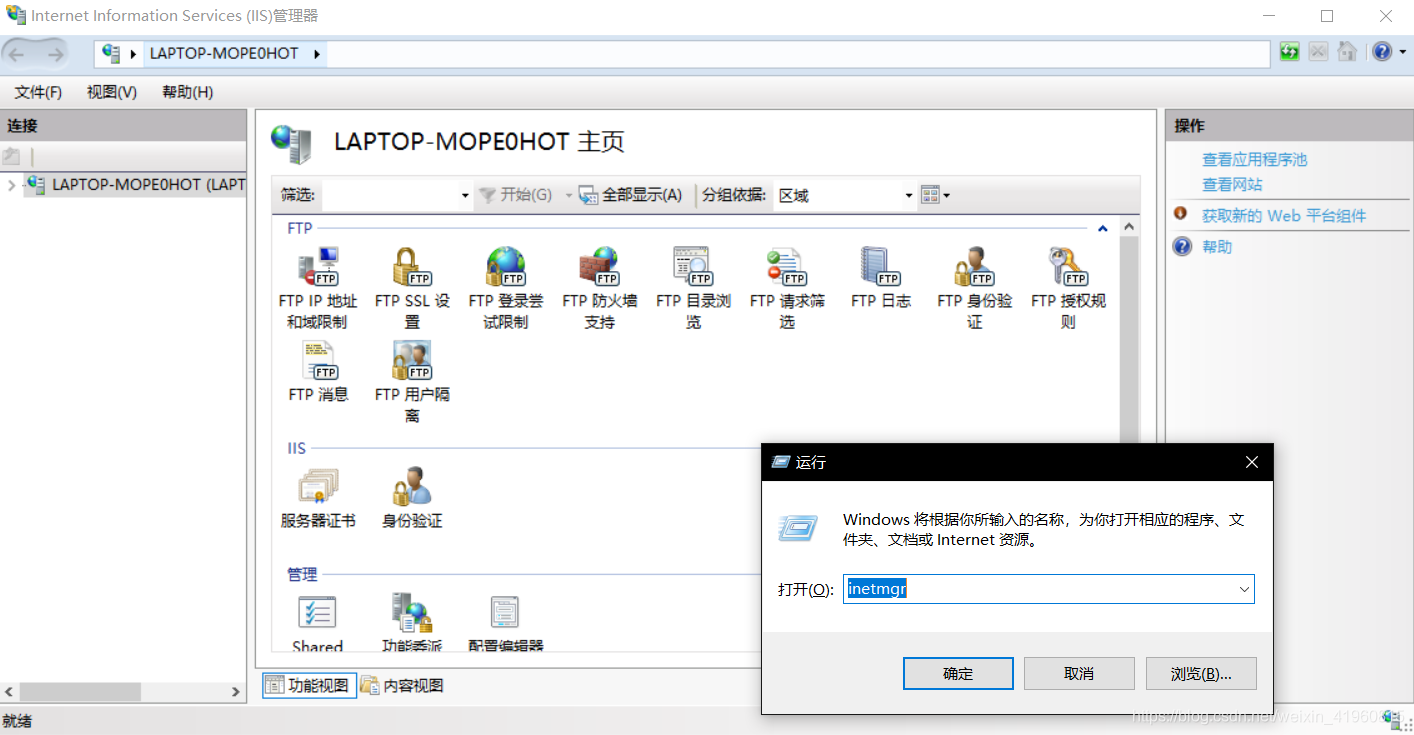Image resolution: width=1414 pixels, height=735 pixels.
Task: Click LAPTOP-MOPE0HOT in the address bar
Action: (x=224, y=53)
